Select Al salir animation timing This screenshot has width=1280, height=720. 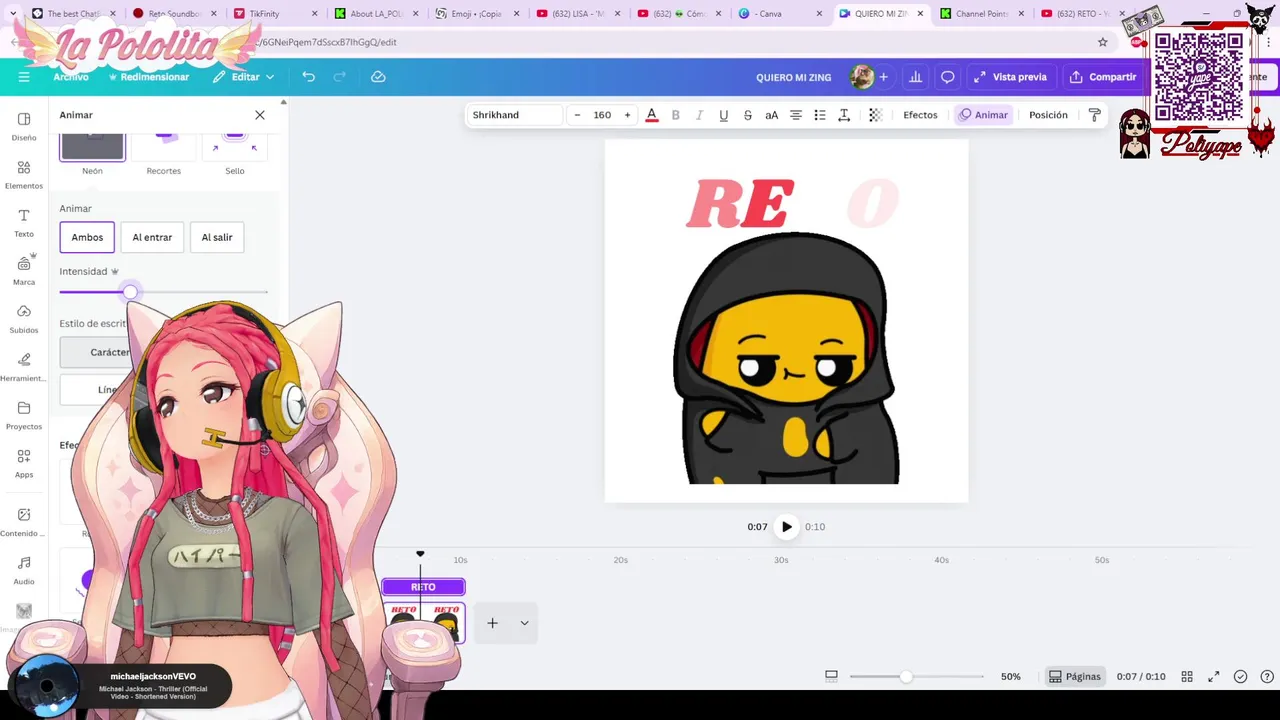[217, 237]
